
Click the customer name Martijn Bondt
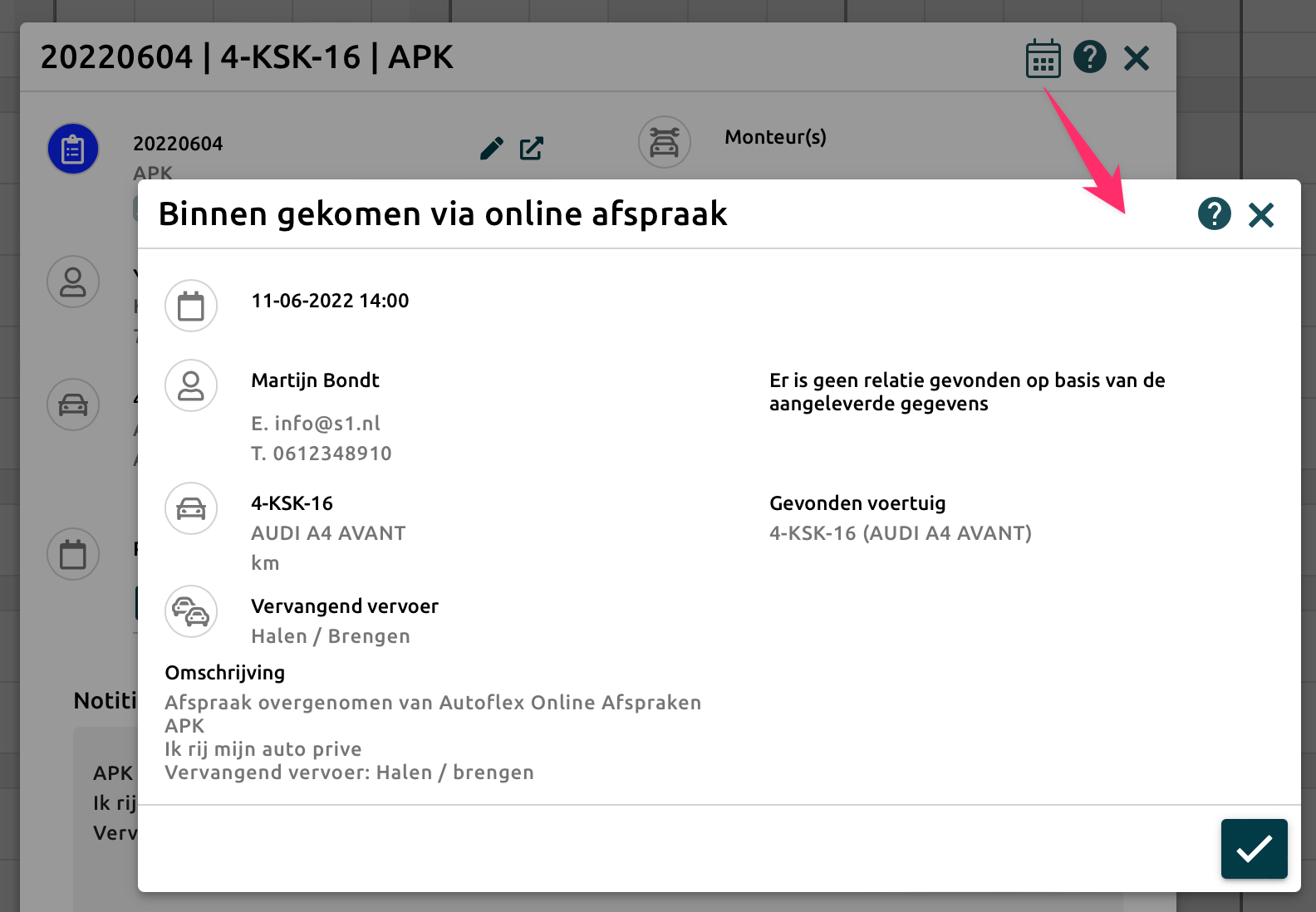click(315, 380)
